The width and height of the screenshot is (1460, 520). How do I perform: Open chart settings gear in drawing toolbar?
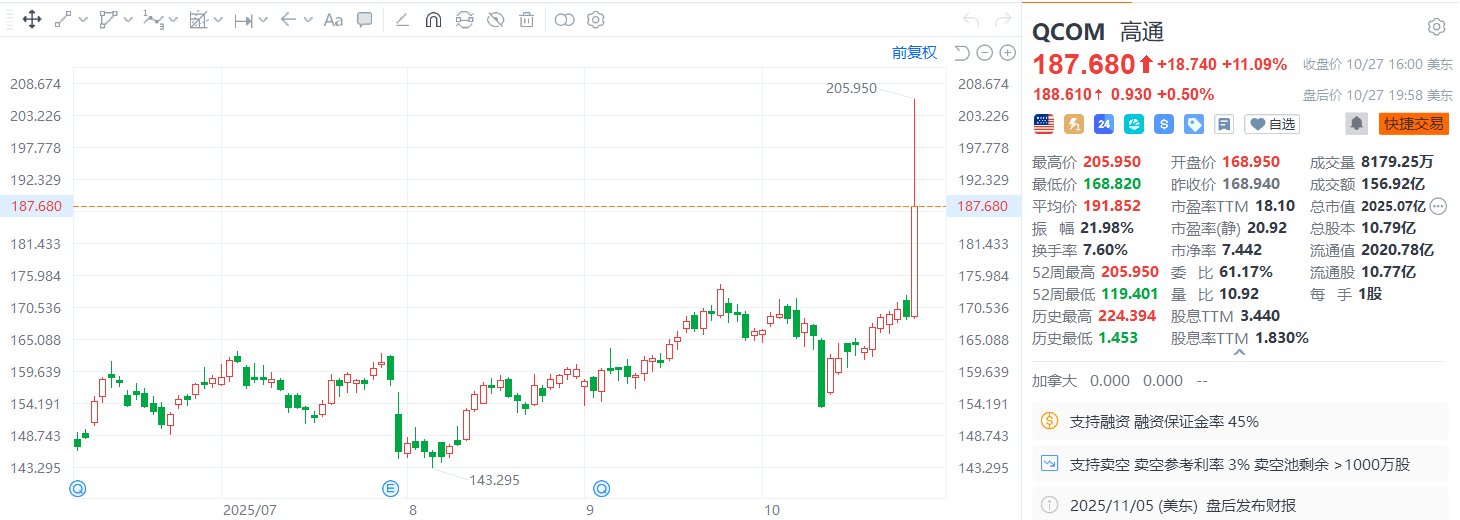(x=596, y=19)
